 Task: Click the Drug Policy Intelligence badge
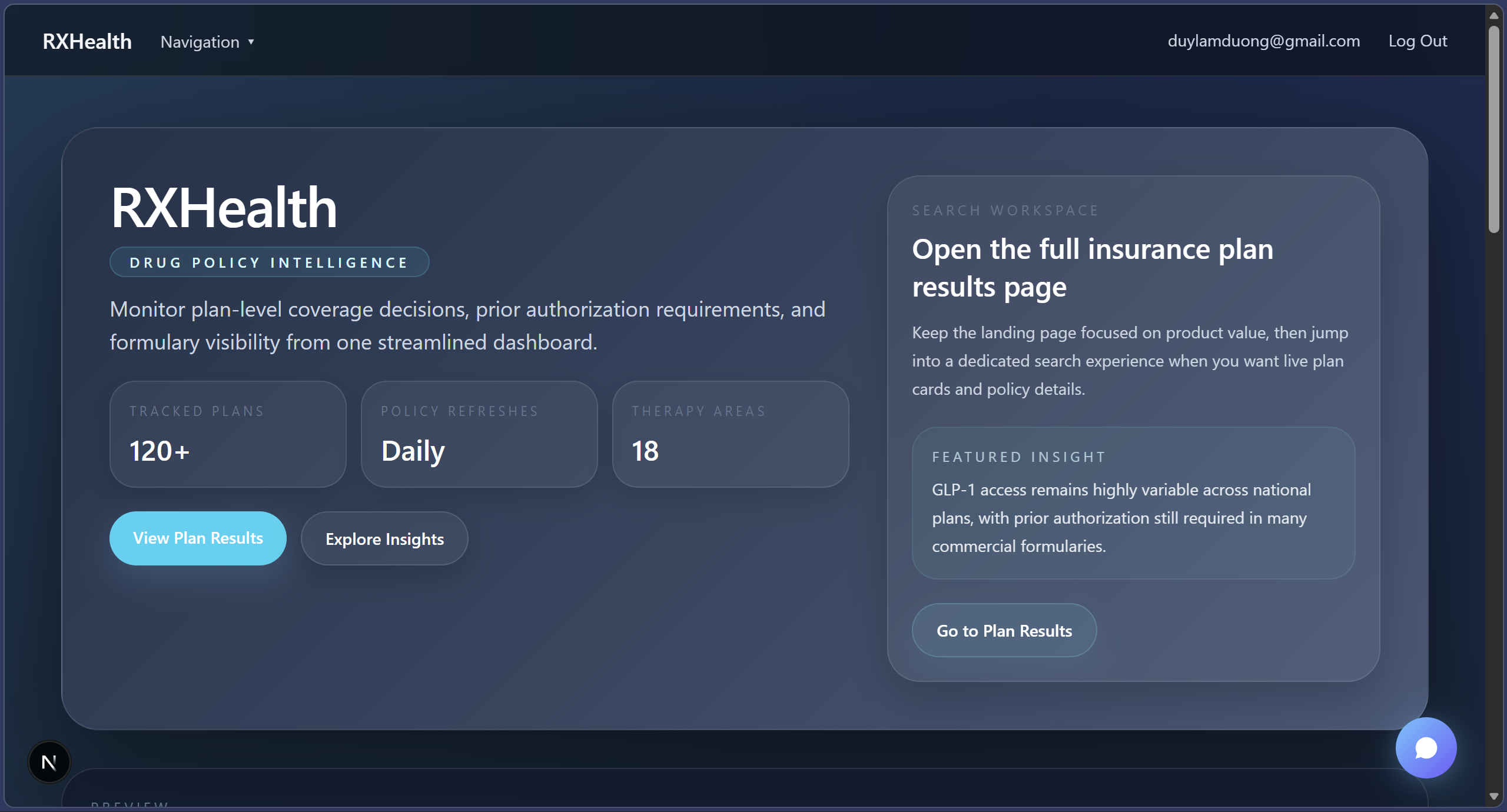(269, 262)
